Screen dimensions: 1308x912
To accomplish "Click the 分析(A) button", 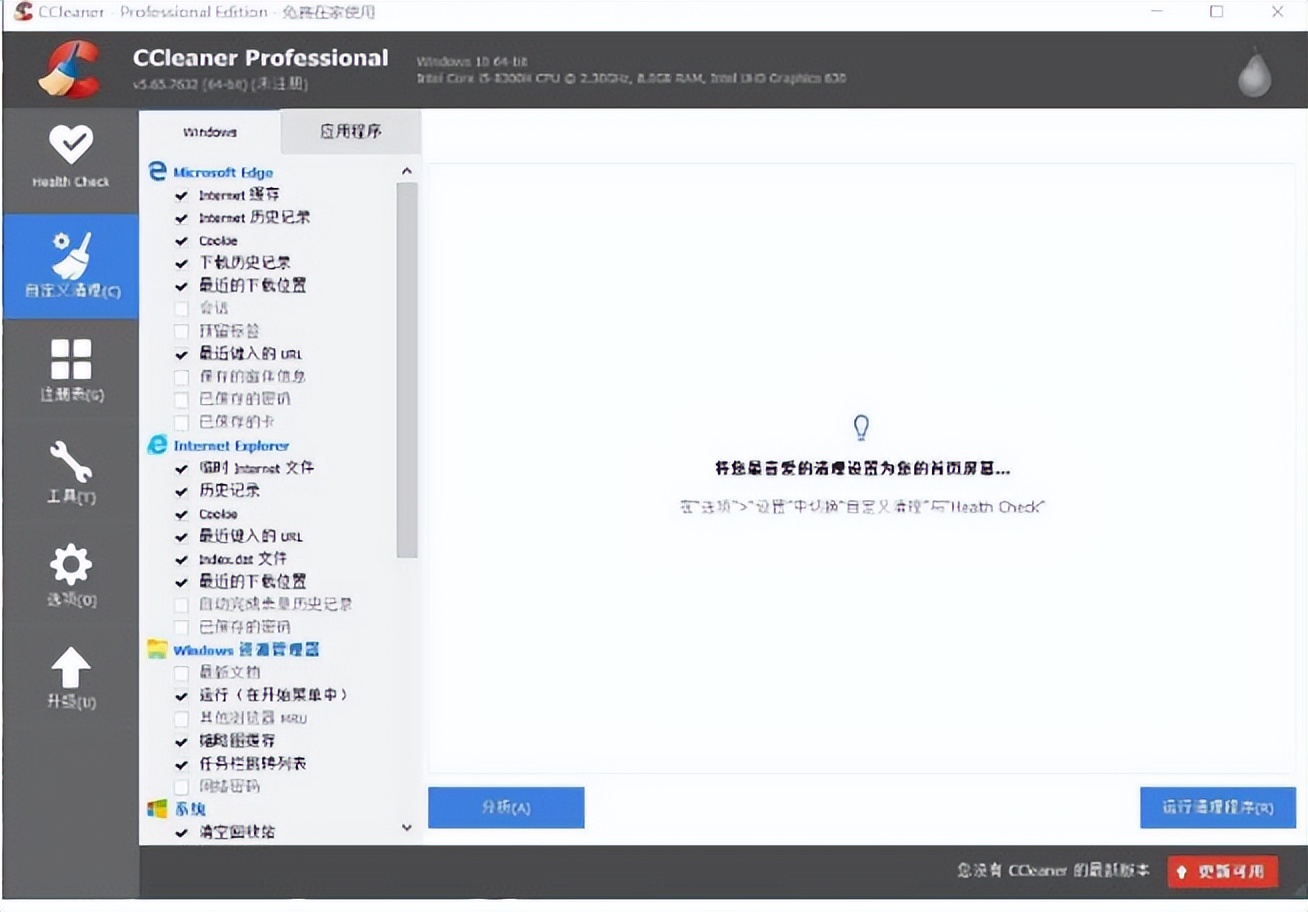I will [x=506, y=808].
